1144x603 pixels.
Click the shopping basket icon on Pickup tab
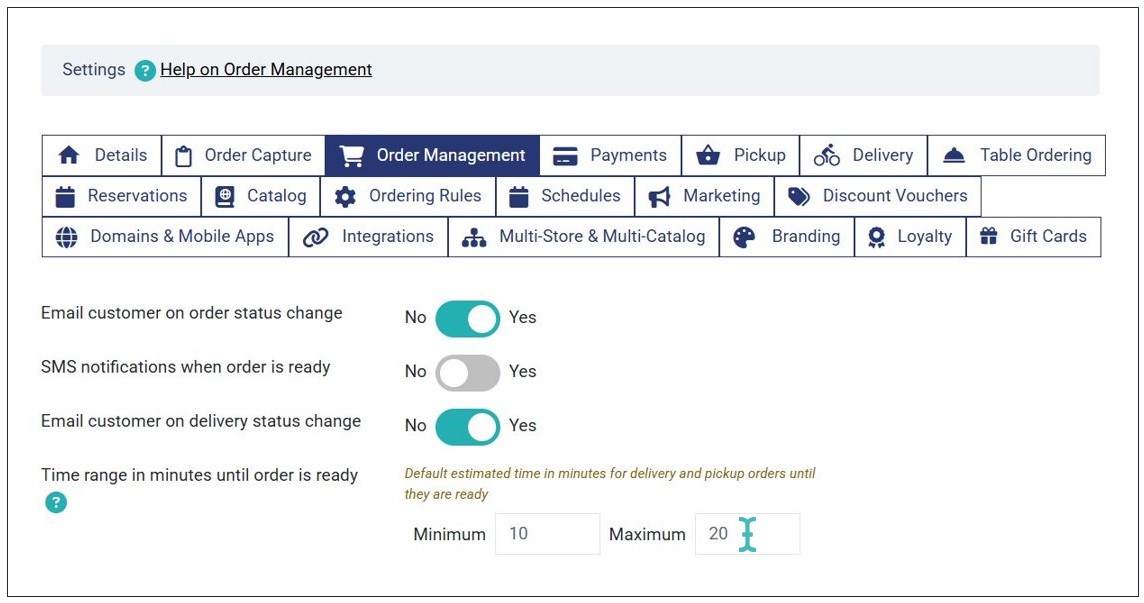[x=708, y=156]
